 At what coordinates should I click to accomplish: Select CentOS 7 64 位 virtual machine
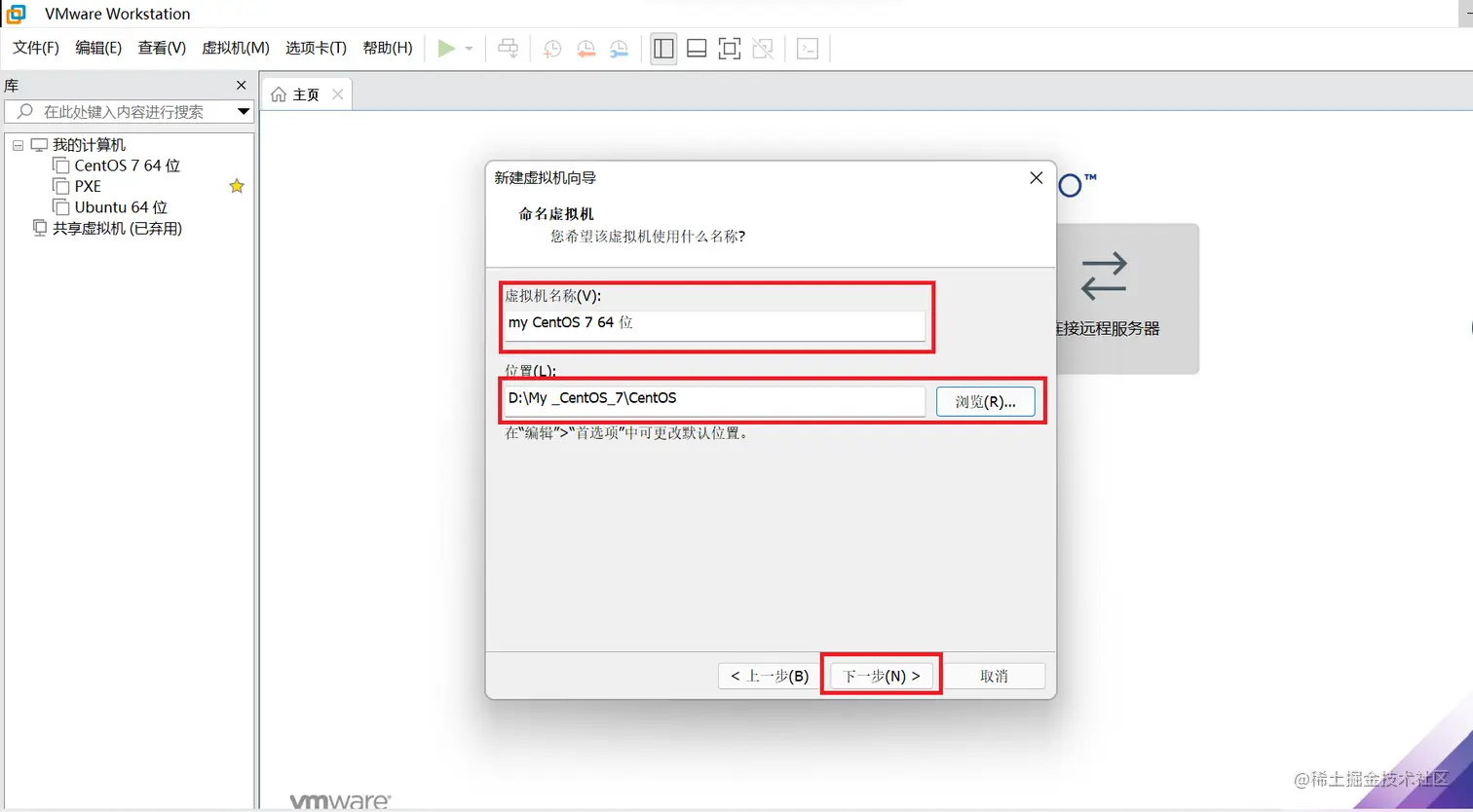[128, 166]
